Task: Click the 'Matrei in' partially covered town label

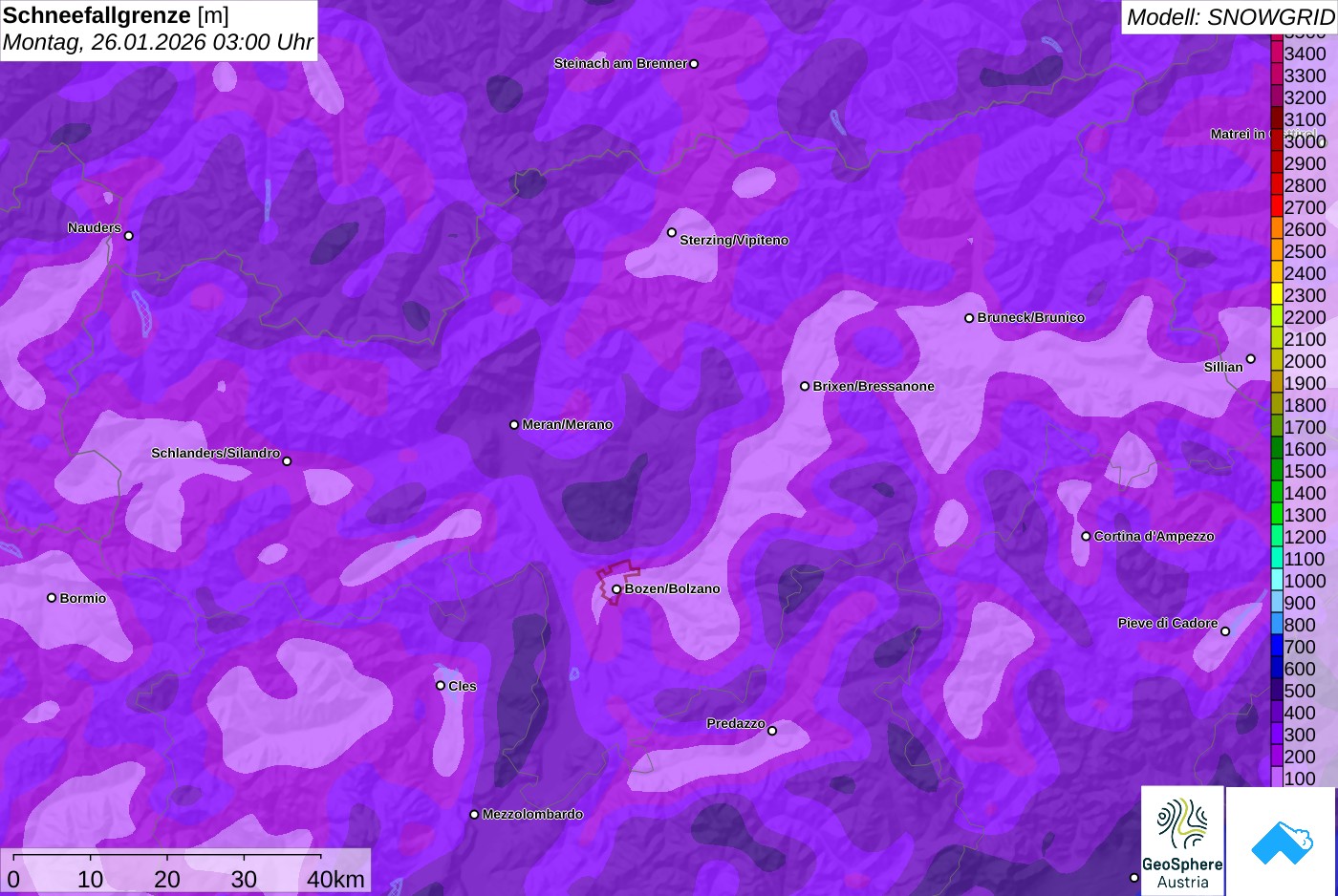Action: 1238,134
